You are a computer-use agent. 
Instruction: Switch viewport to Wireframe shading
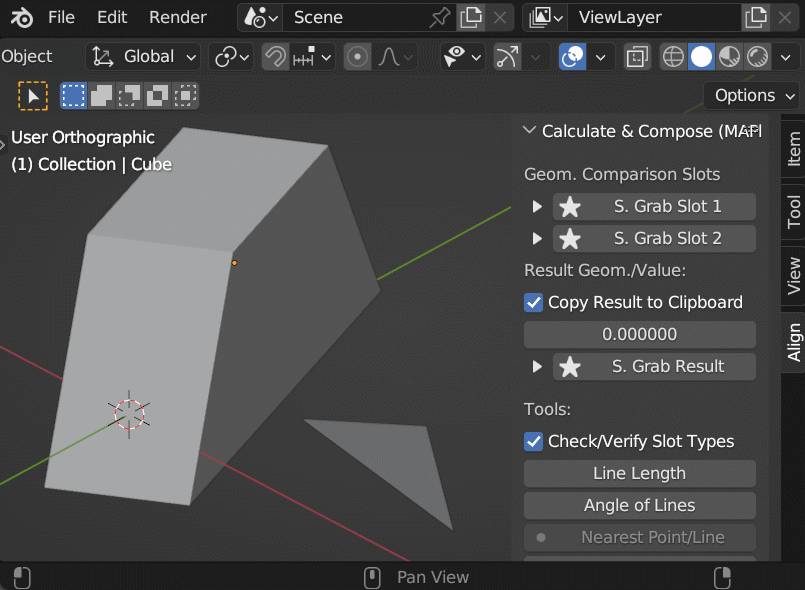(x=672, y=57)
